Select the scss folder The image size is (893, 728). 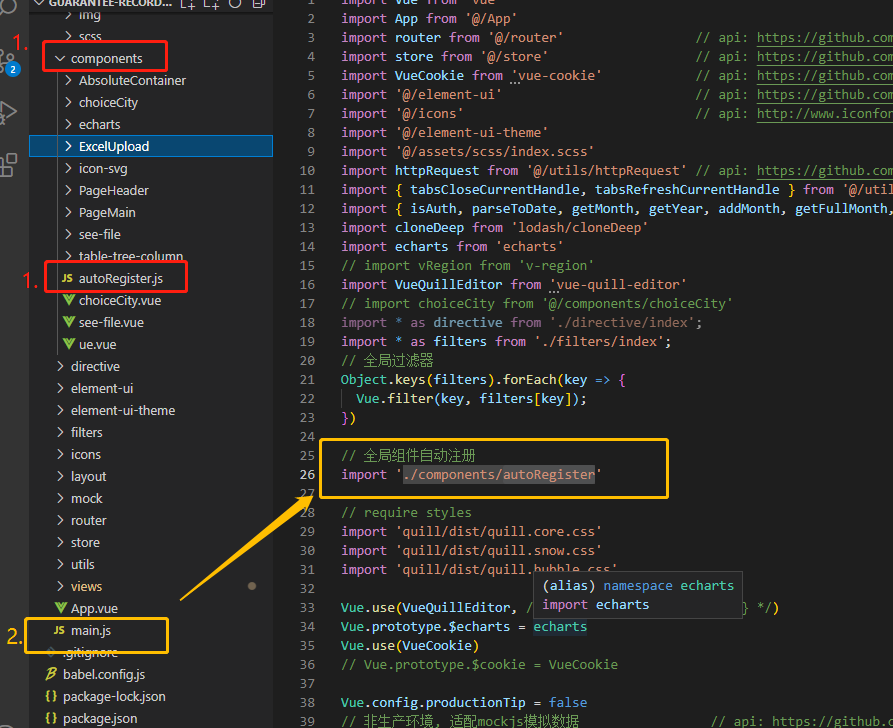[90, 36]
